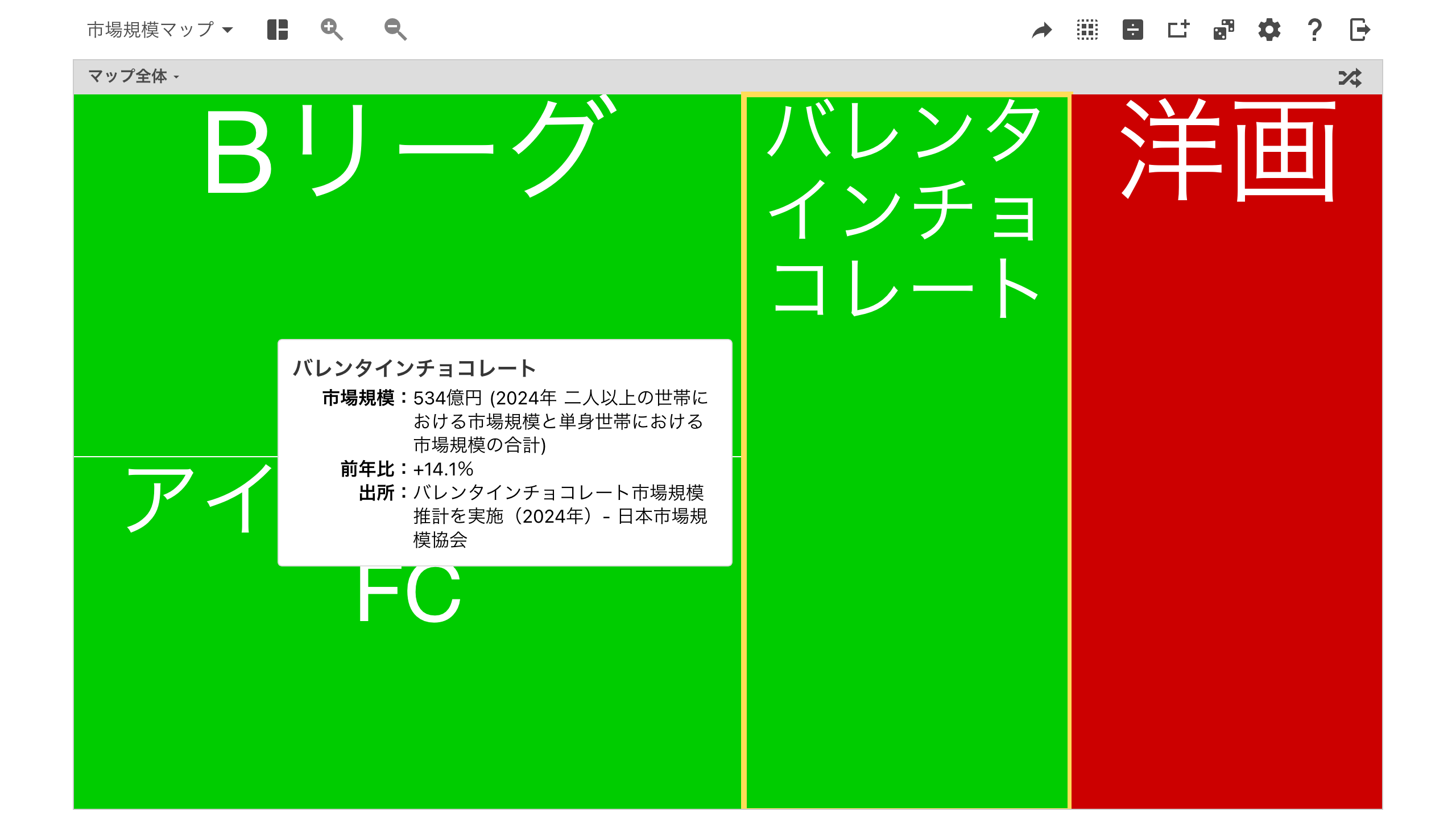Image resolution: width=1456 pixels, height=819 pixels.
Task: Click the shuffle icon in gray bar
Action: tap(1350, 77)
